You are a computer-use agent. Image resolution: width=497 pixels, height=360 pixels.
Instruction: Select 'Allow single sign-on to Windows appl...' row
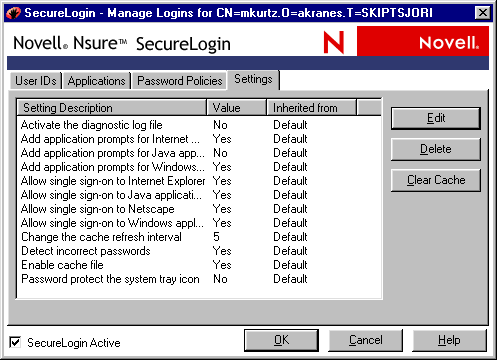[x=199, y=223]
